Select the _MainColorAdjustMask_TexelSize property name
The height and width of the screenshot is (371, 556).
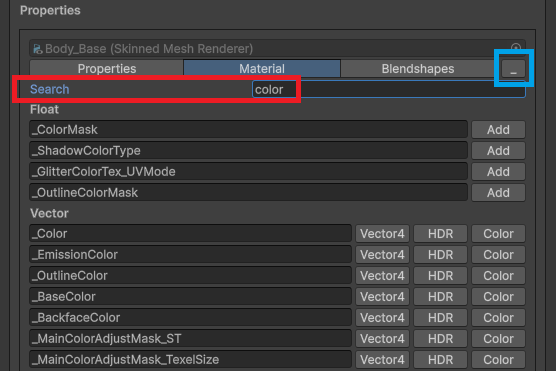190,359
